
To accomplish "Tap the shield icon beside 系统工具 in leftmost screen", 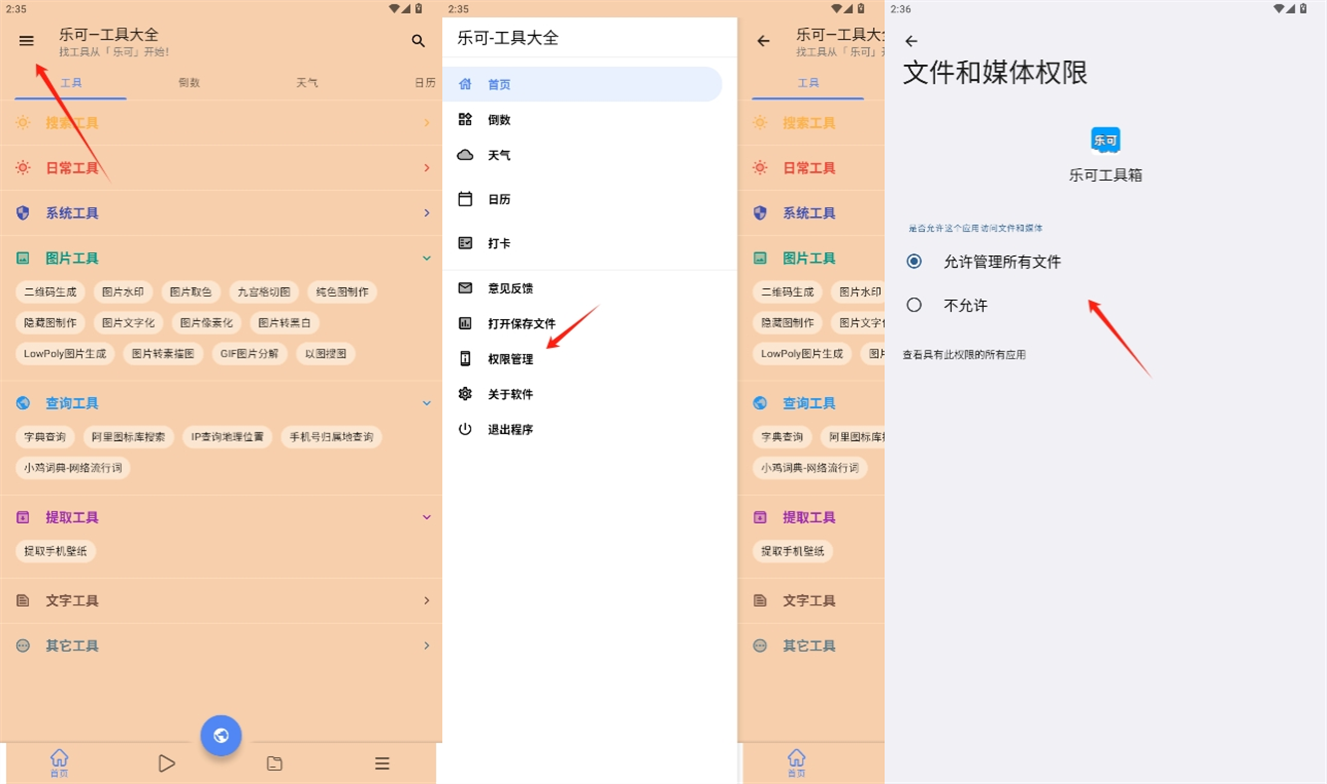I will [x=23, y=213].
